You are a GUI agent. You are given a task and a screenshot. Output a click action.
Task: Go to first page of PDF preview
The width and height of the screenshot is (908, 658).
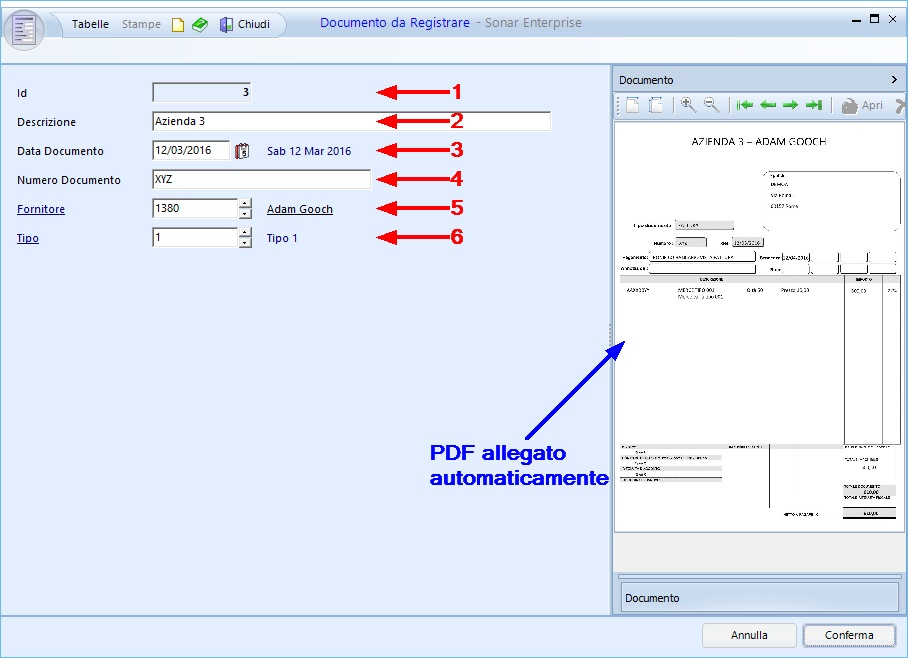click(x=744, y=105)
